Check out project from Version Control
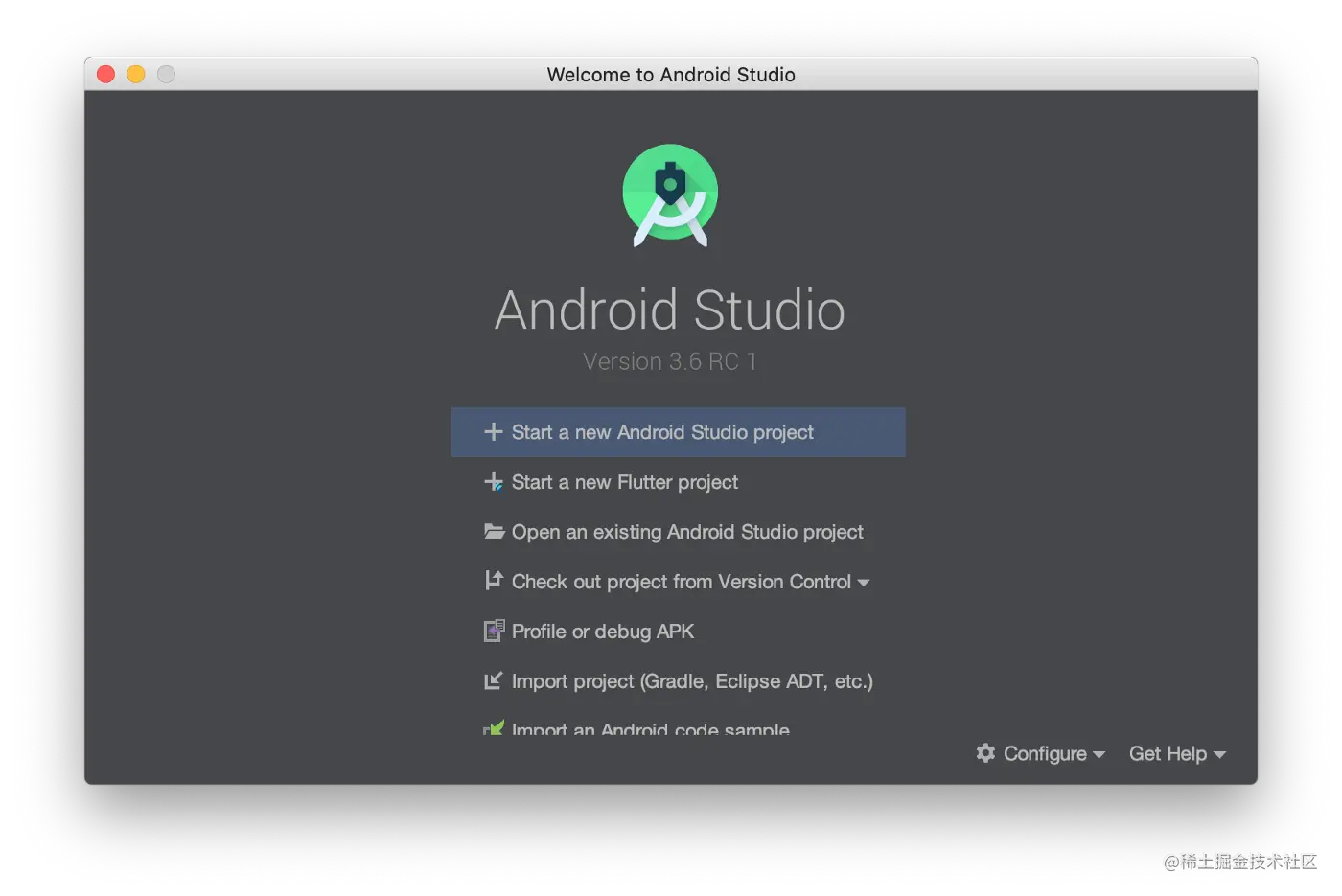This screenshot has height=896, width=1342. [682, 582]
